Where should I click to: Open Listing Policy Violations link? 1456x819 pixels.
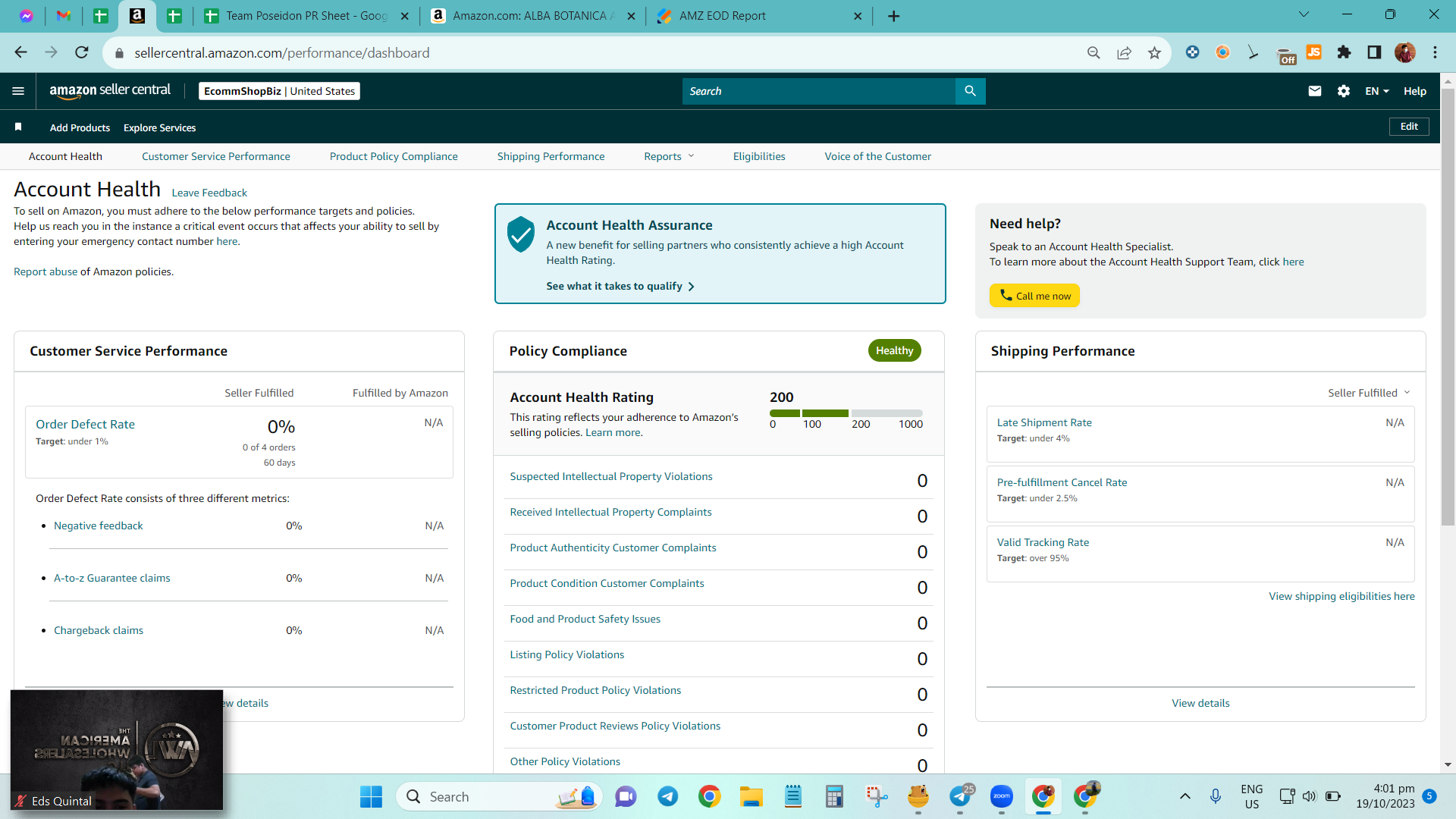567,655
